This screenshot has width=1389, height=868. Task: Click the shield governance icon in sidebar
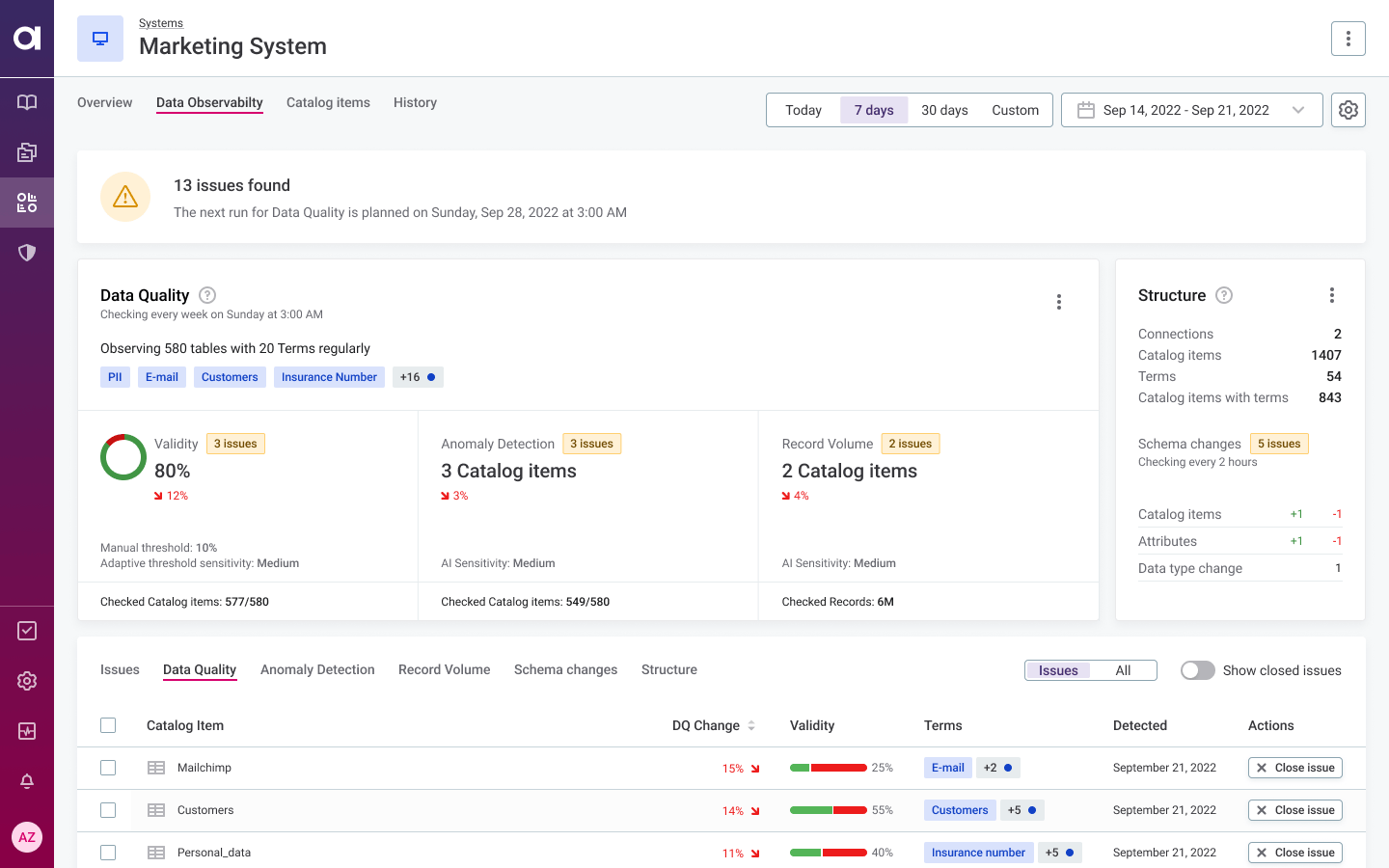[x=26, y=252]
